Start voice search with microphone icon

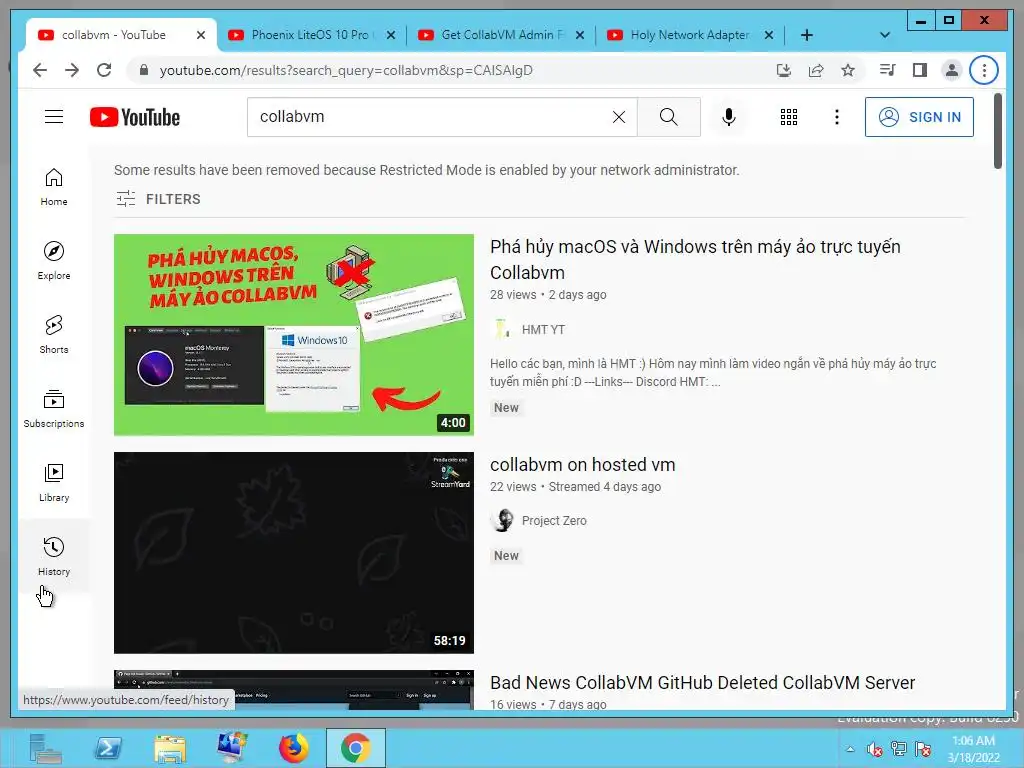coord(729,117)
